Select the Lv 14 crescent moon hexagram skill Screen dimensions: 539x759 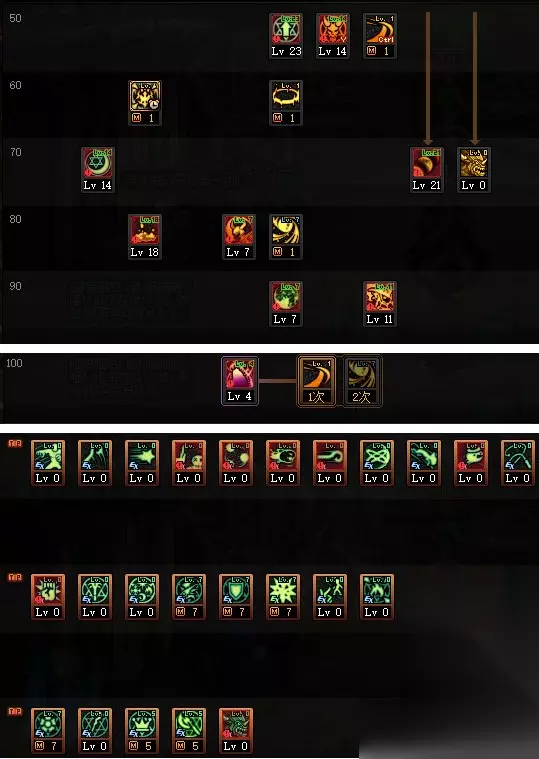(98, 170)
